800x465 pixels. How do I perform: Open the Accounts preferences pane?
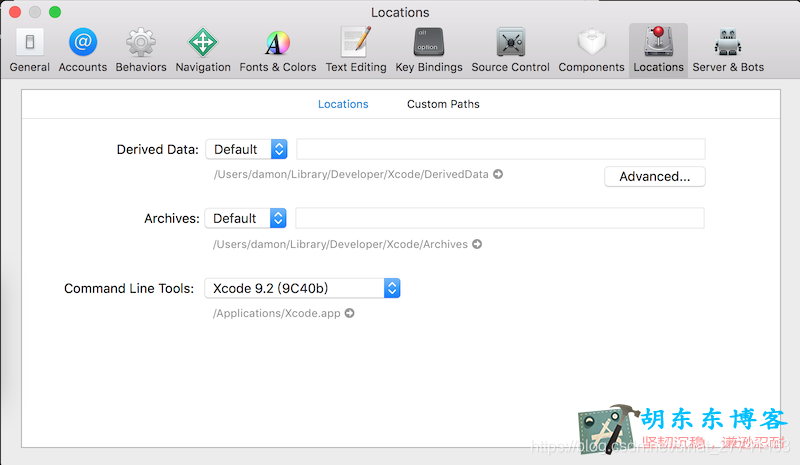[x=83, y=50]
